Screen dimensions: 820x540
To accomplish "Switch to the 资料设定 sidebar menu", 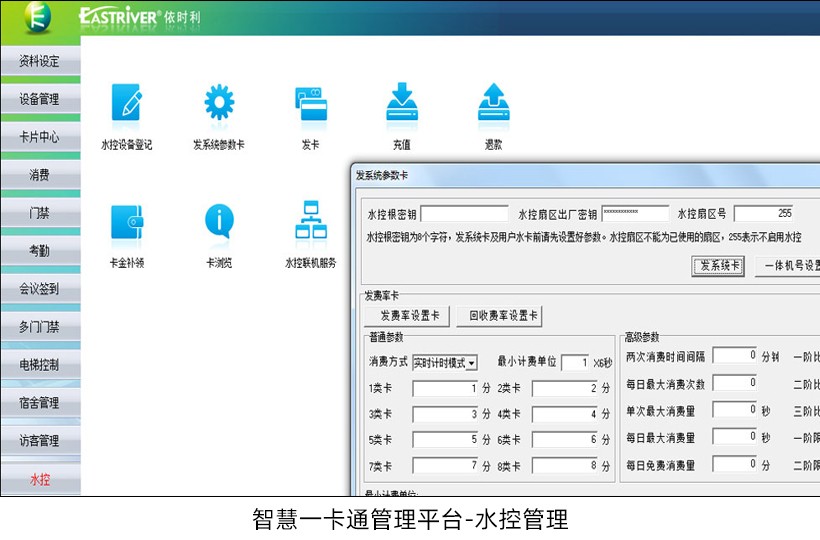I will (40, 61).
